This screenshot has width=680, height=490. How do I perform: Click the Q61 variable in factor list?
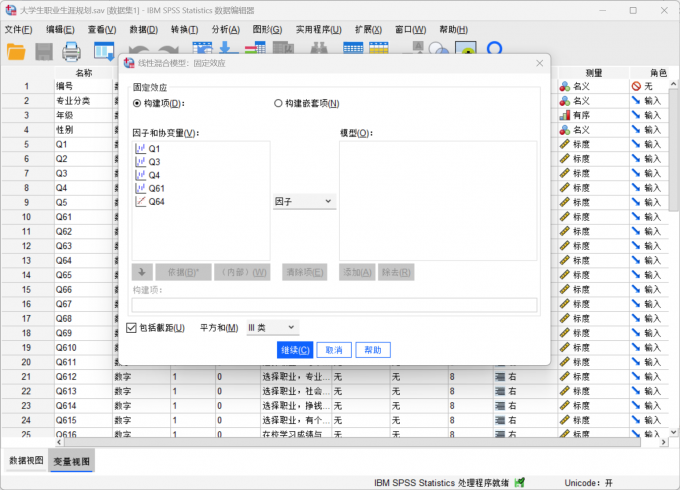156,188
